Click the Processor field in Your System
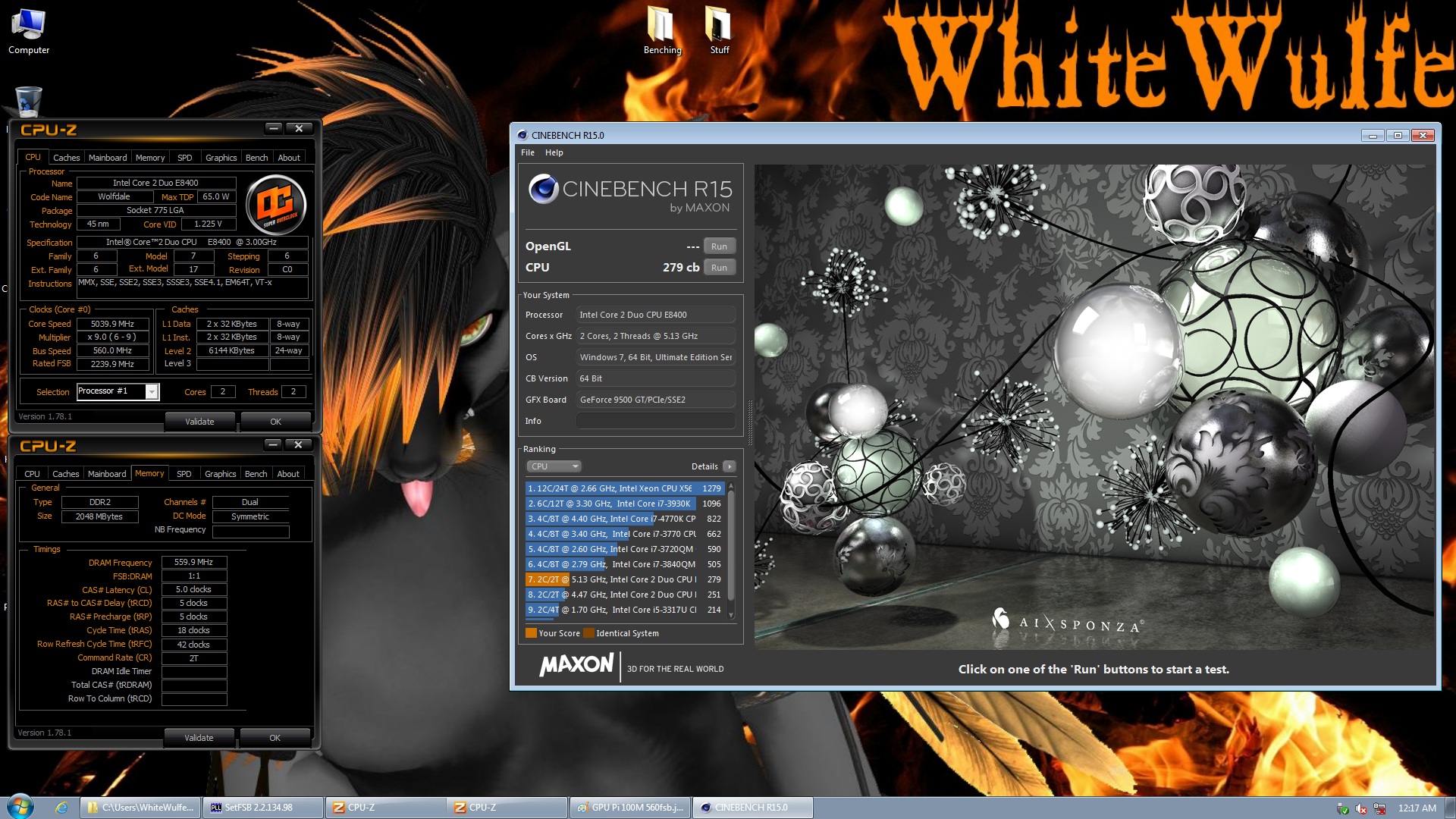 [655, 315]
